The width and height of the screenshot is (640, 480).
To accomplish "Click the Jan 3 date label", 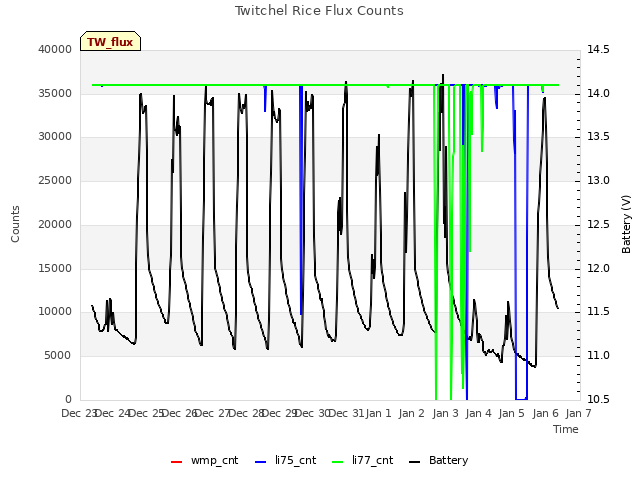I will pyautogui.click(x=445, y=413).
